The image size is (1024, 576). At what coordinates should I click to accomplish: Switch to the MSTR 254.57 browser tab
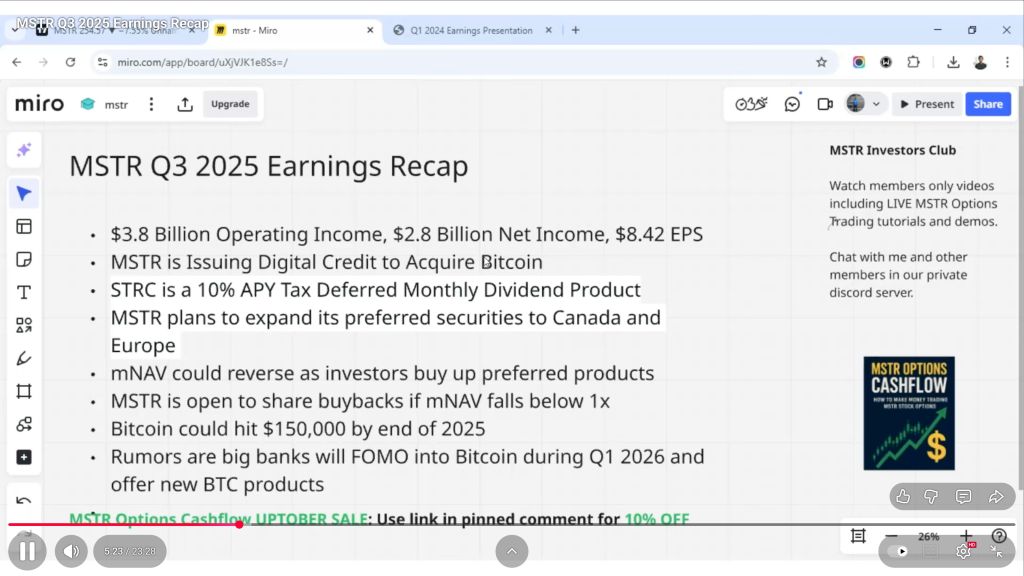110,30
